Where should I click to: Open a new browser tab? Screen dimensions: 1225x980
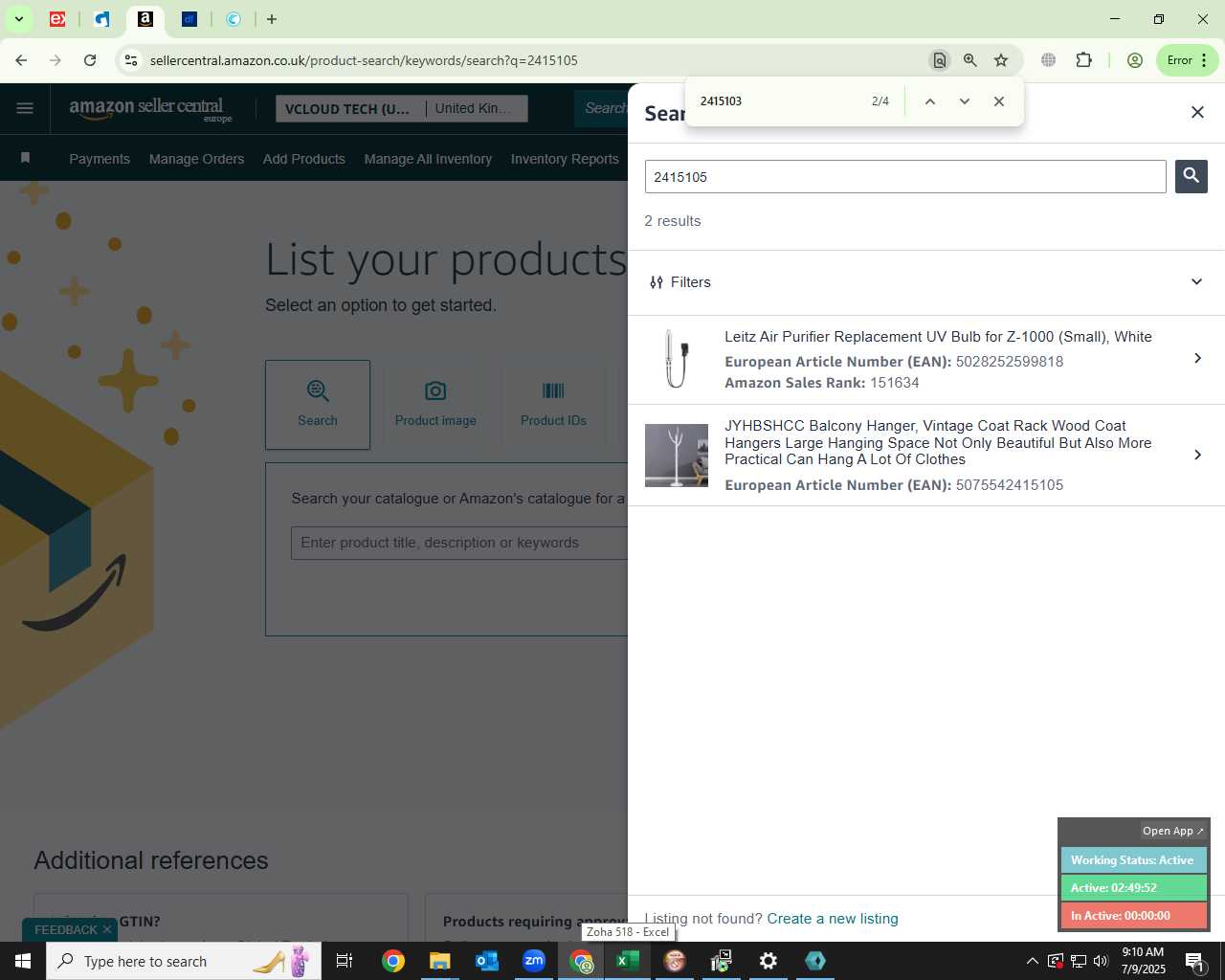[272, 19]
